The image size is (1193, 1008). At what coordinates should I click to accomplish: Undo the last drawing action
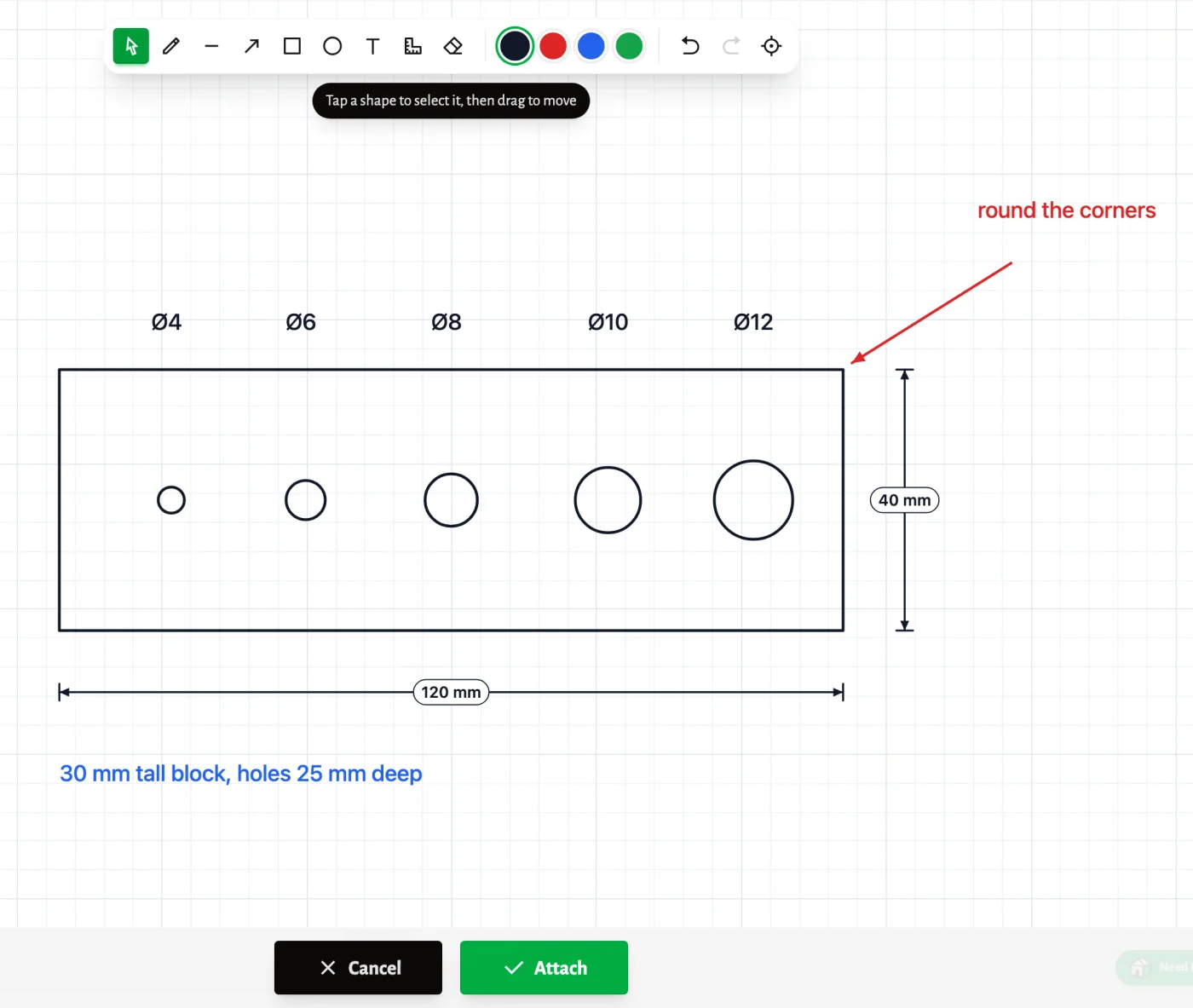[690, 46]
